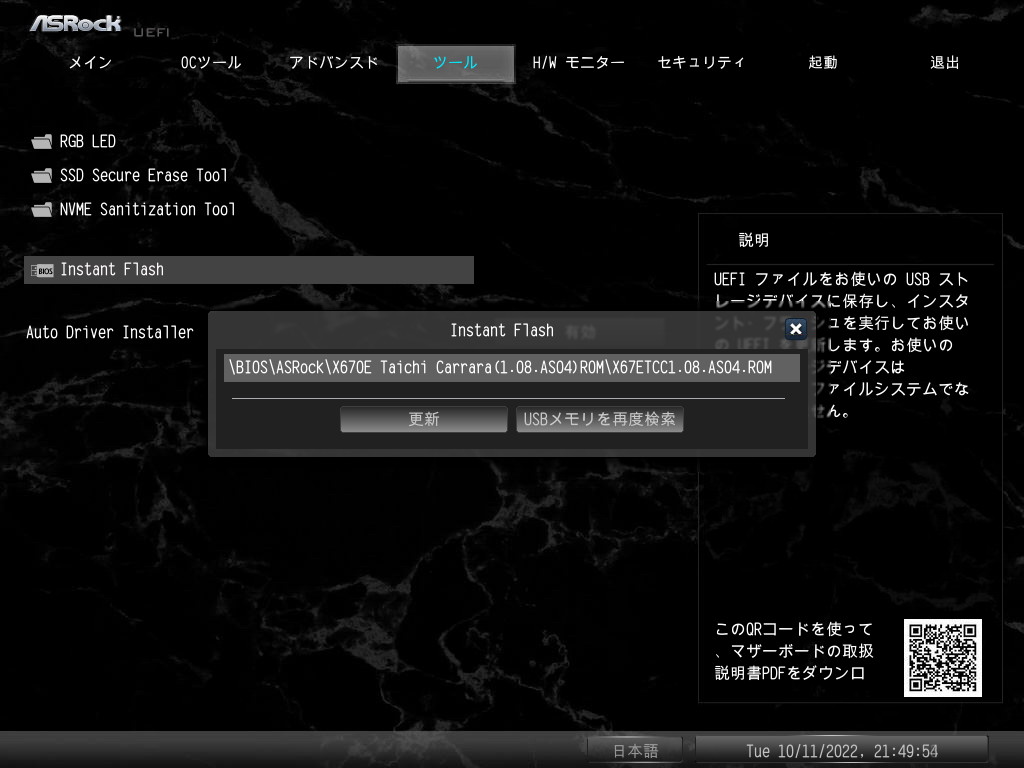This screenshot has height=768, width=1024.
Task: Click the Instant Flash dialog title
Action: (x=502, y=330)
